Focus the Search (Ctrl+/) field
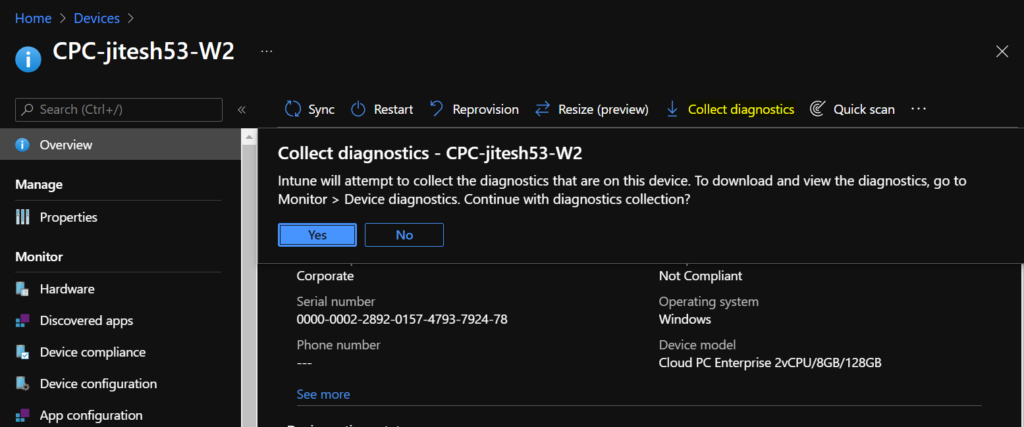This screenshot has height=427, width=1024. click(119, 110)
